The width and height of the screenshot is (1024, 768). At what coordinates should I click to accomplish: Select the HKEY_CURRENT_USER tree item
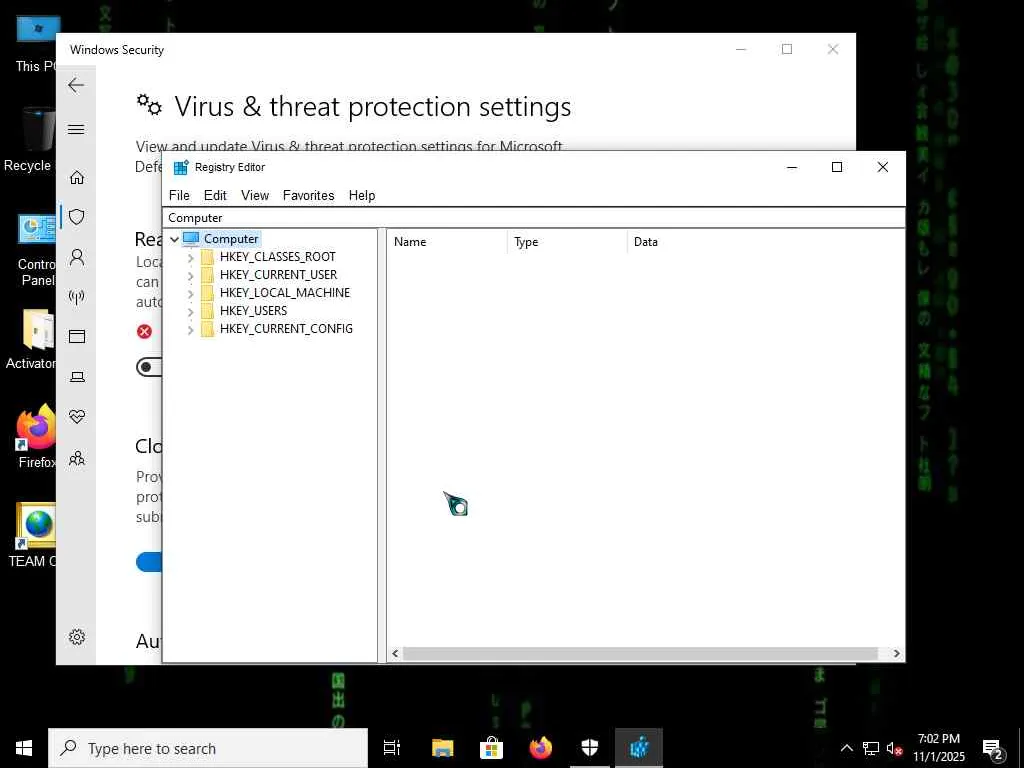278,275
